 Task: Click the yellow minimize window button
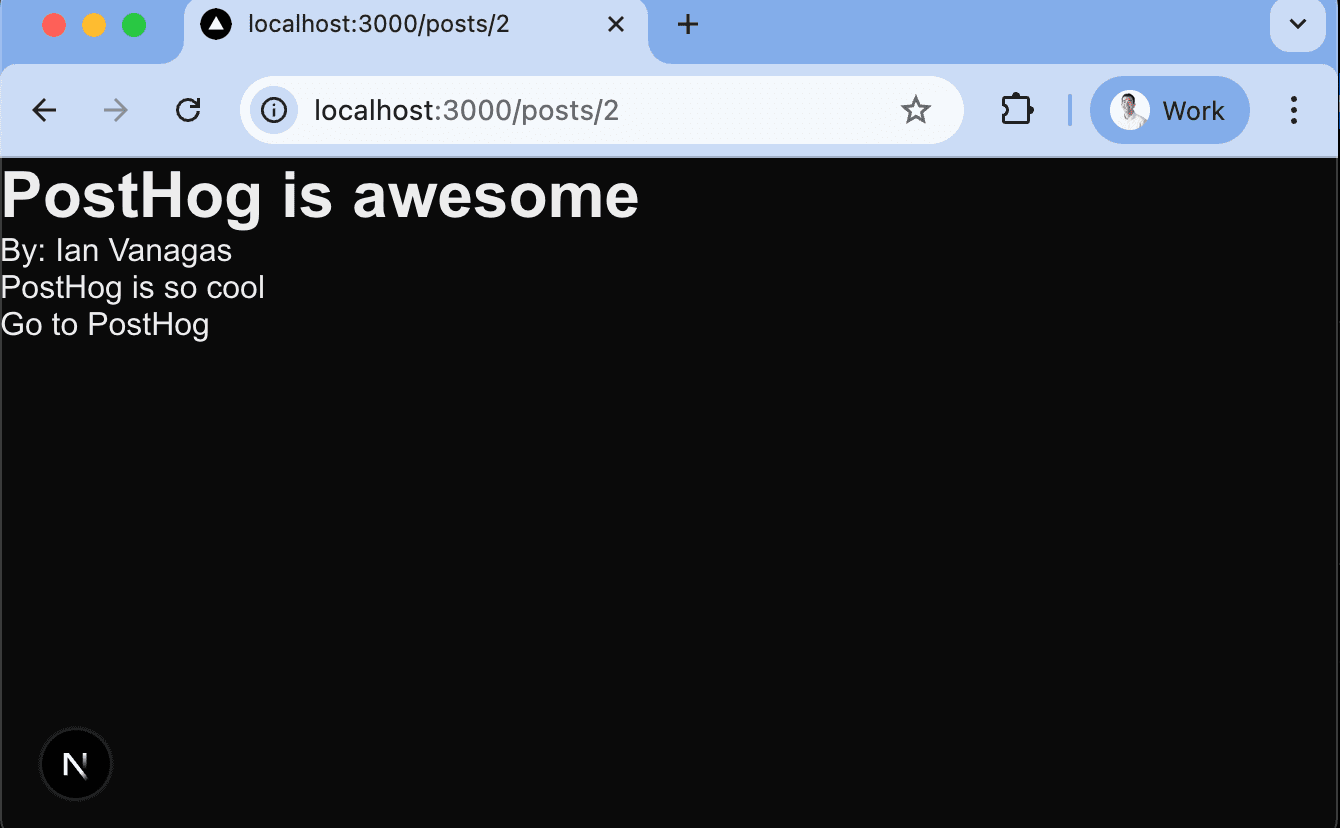[x=94, y=26]
